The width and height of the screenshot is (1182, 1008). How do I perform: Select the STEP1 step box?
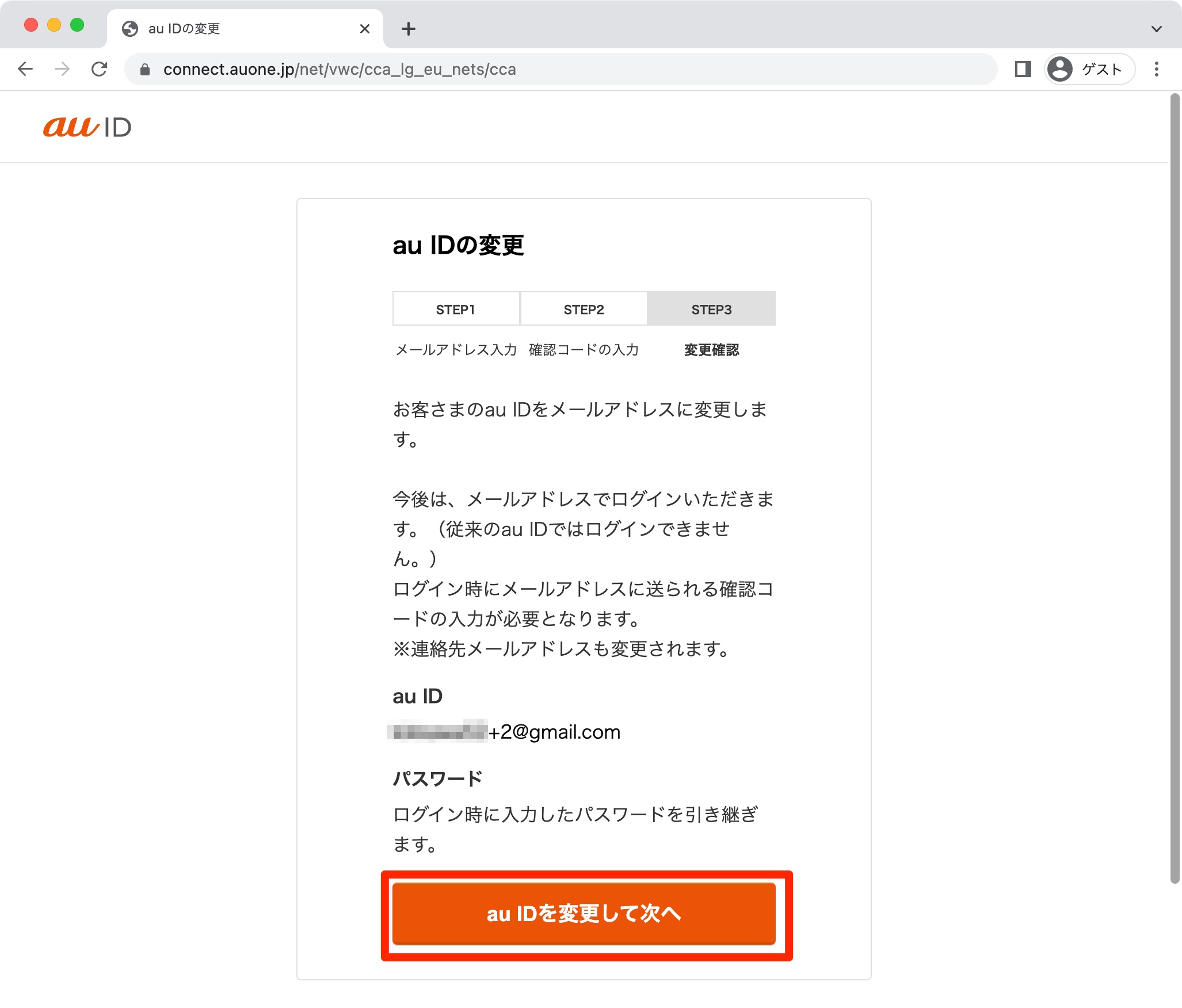click(x=456, y=309)
